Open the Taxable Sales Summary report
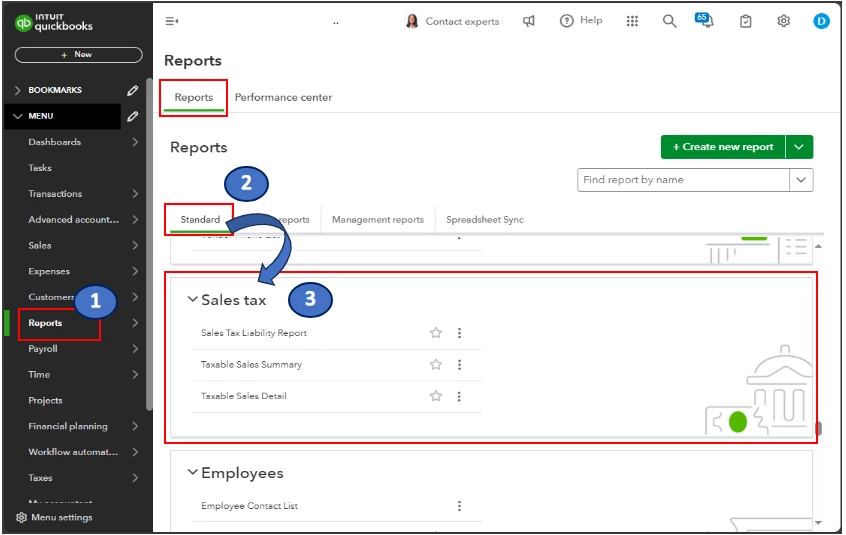Screen dimensions: 846x535 (251, 365)
